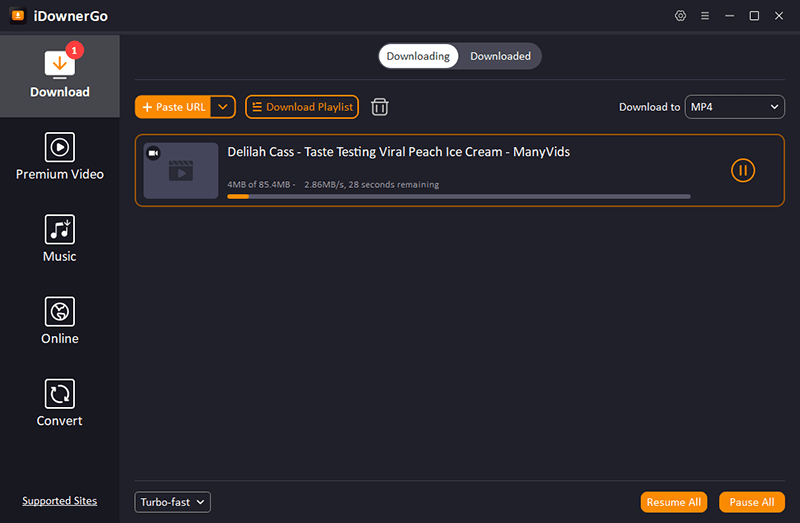Open the MP4 format dropdown
This screenshot has width=800, height=523.
(734, 107)
